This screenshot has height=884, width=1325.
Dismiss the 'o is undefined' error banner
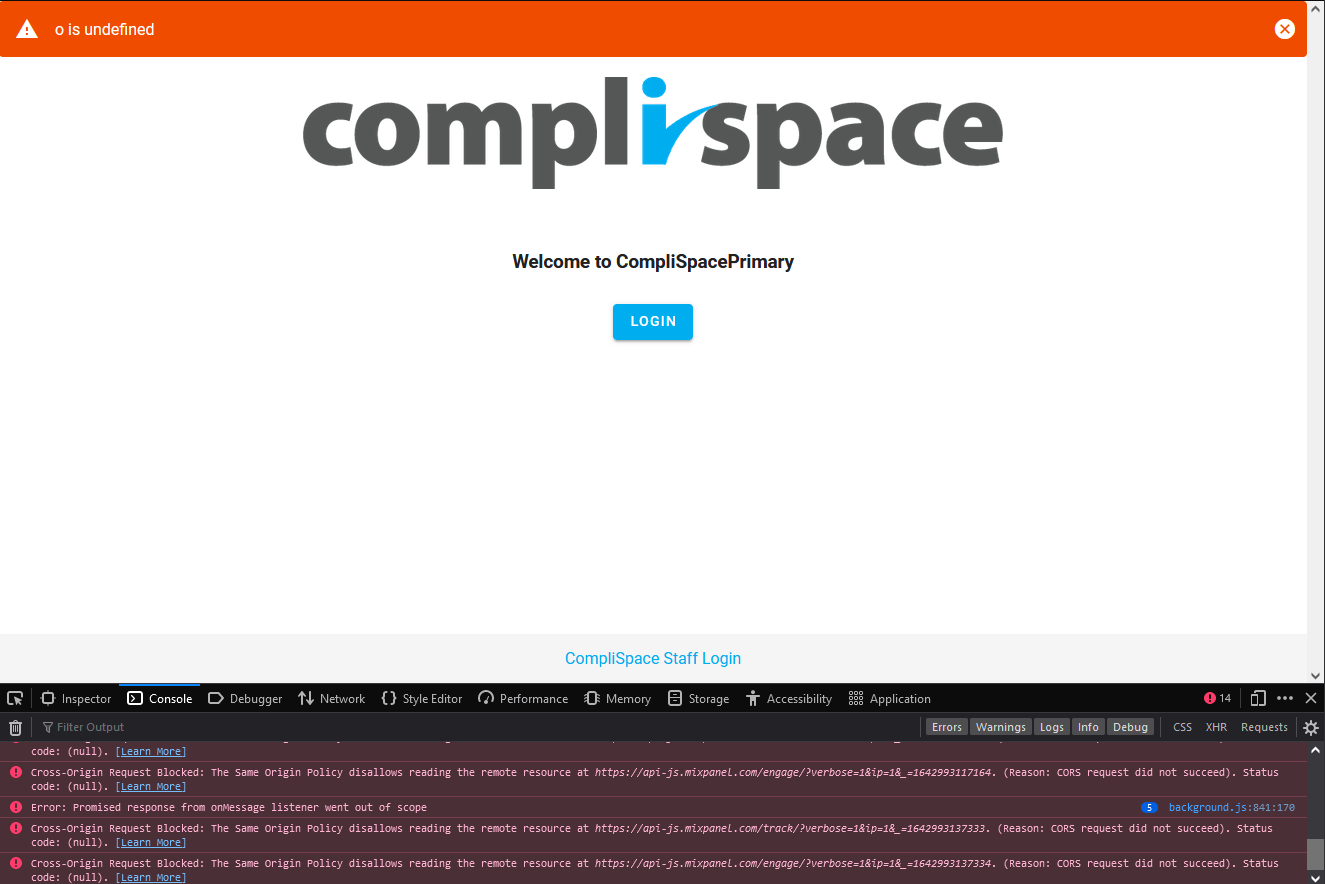1285,29
